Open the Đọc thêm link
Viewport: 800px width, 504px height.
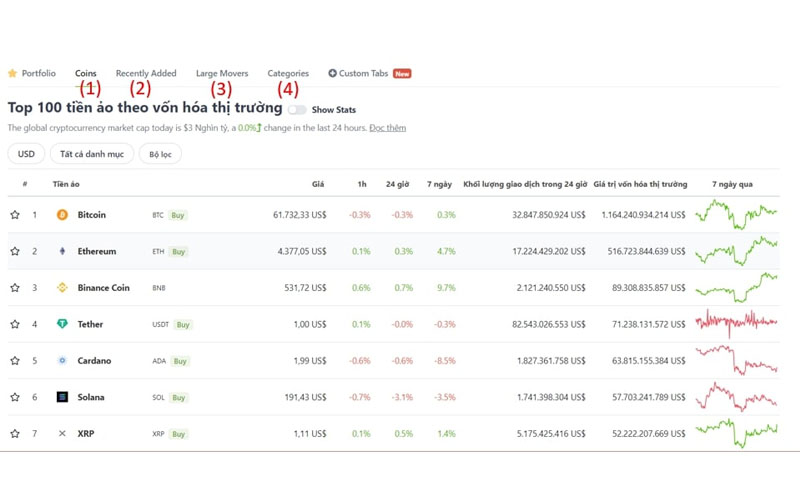tap(388, 128)
